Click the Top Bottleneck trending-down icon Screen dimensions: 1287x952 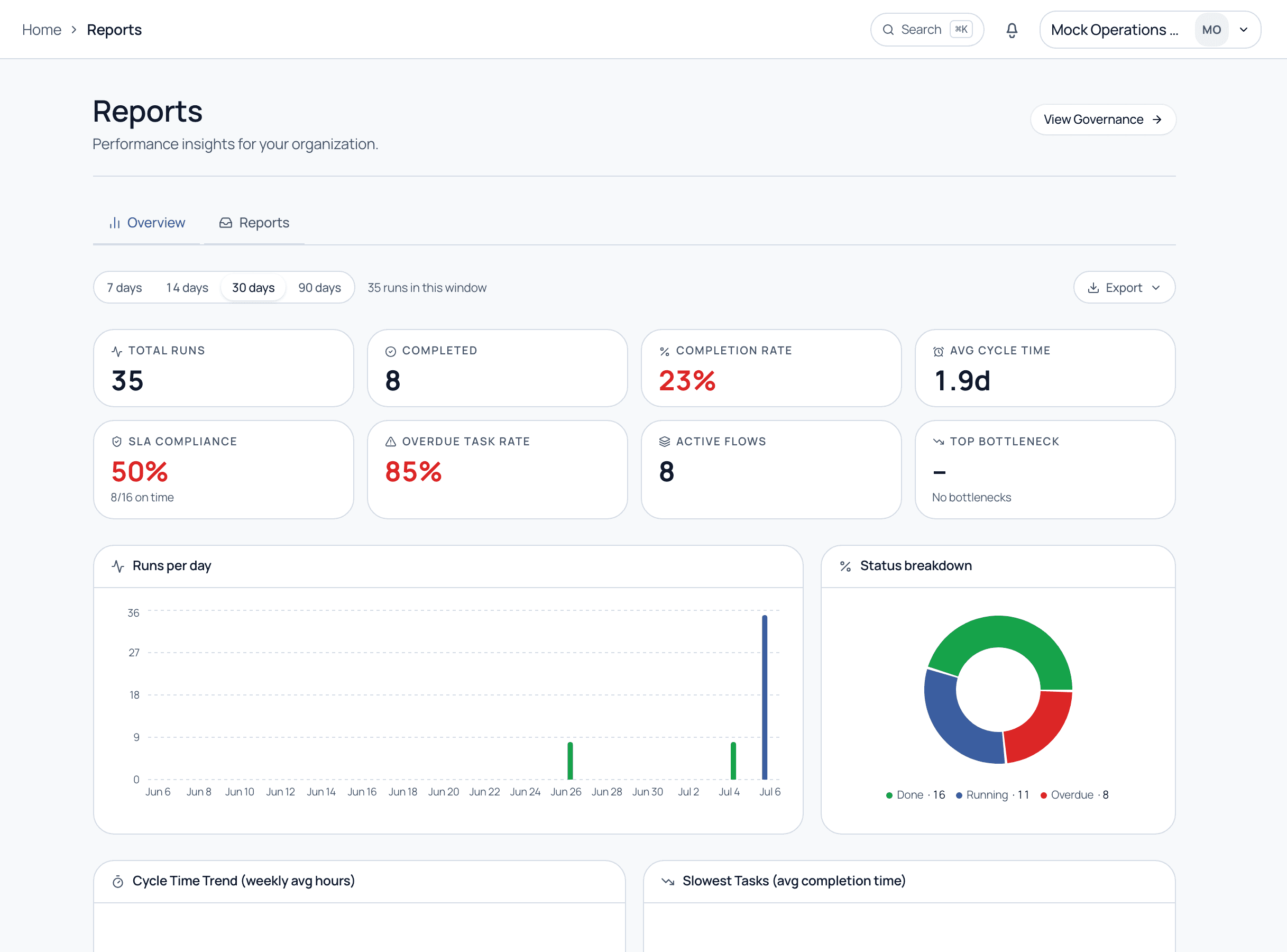click(x=939, y=442)
